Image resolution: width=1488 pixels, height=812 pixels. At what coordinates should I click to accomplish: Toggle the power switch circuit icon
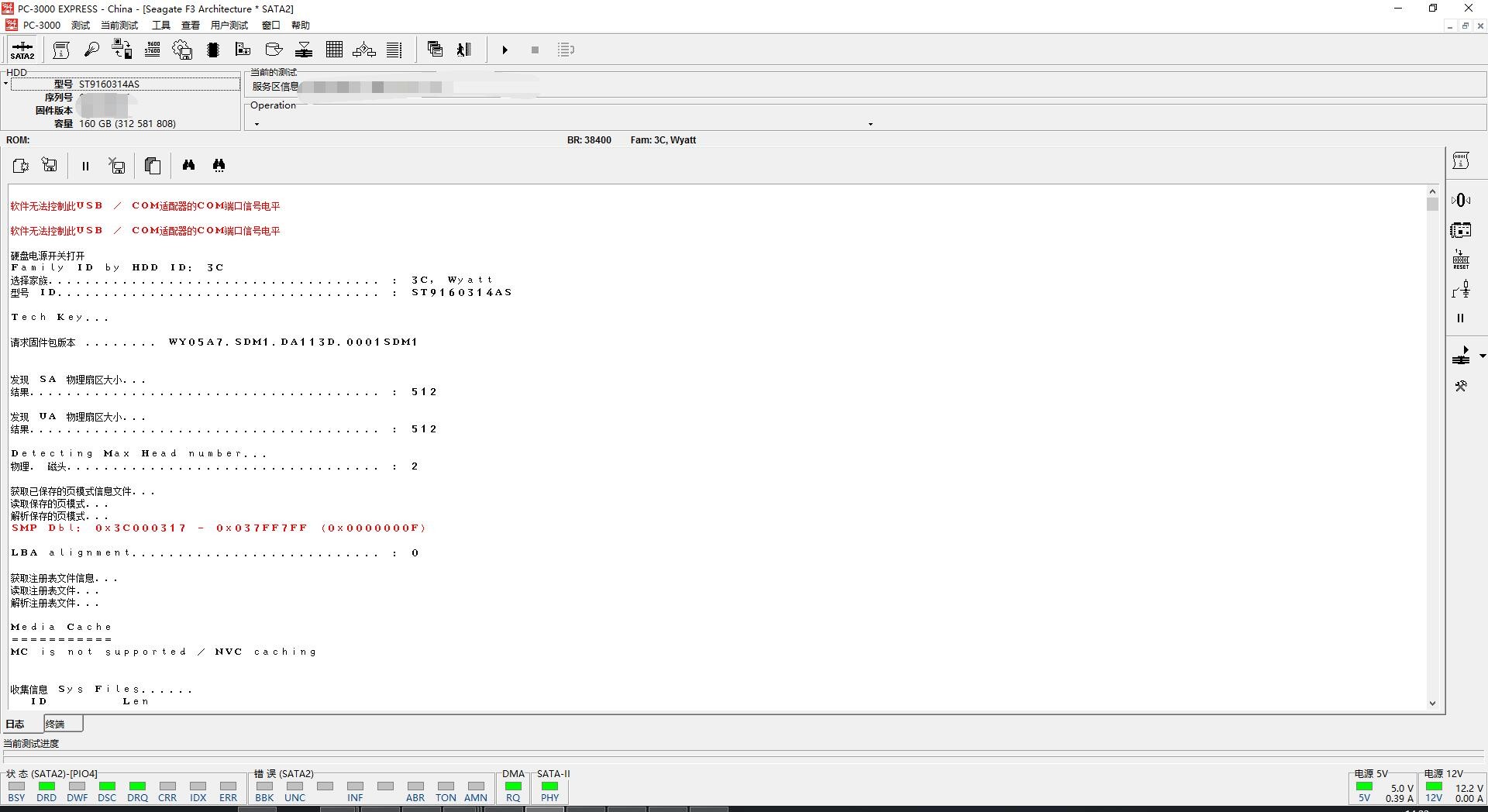[1461, 289]
